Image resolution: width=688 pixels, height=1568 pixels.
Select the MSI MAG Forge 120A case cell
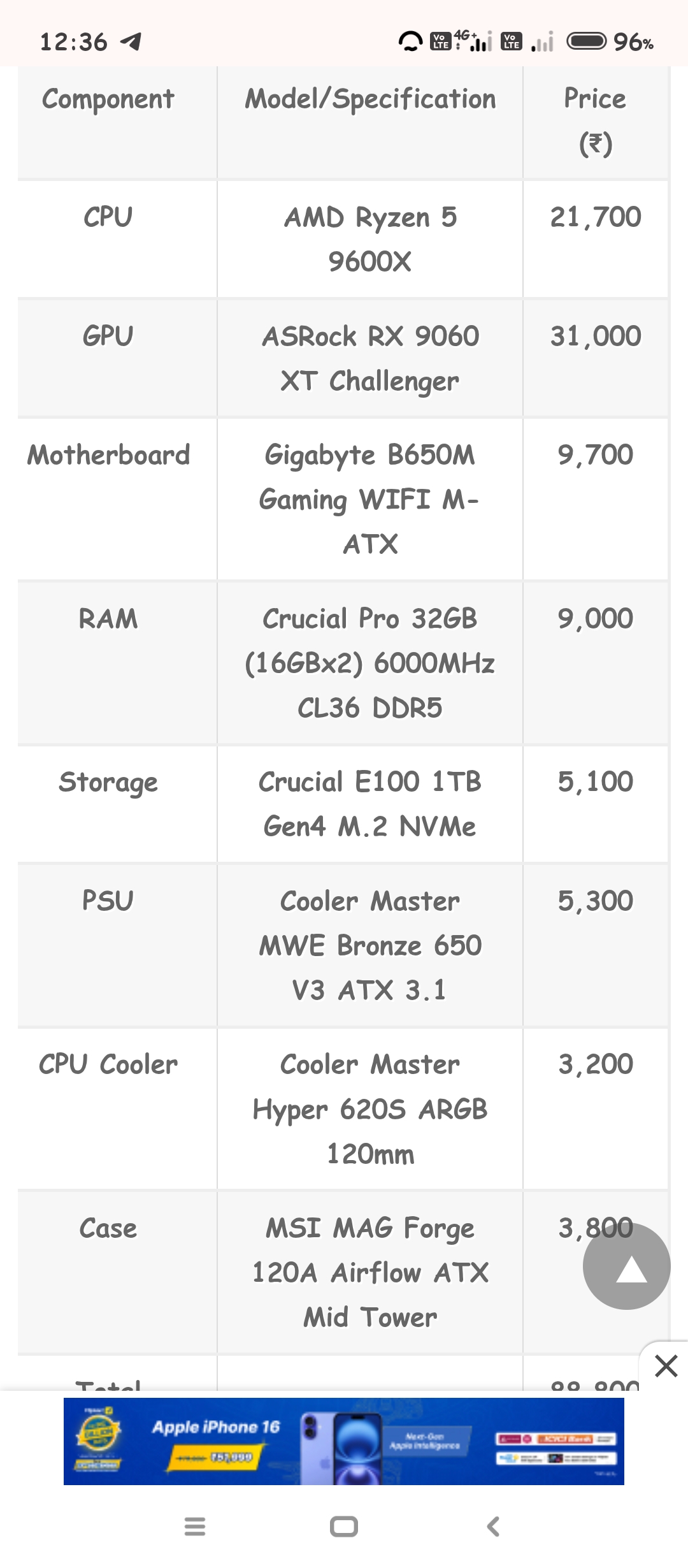click(x=370, y=1272)
